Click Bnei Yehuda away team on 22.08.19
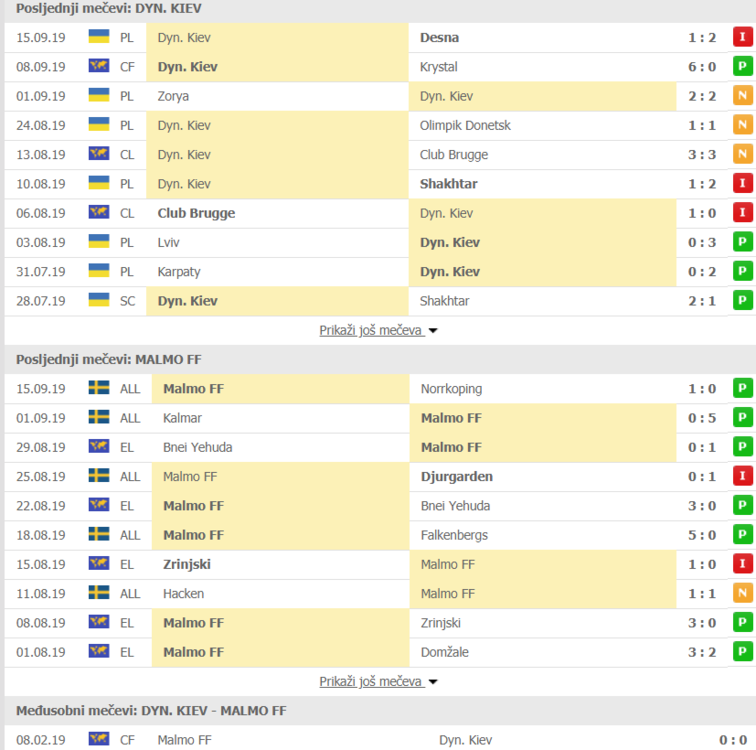 tap(455, 506)
